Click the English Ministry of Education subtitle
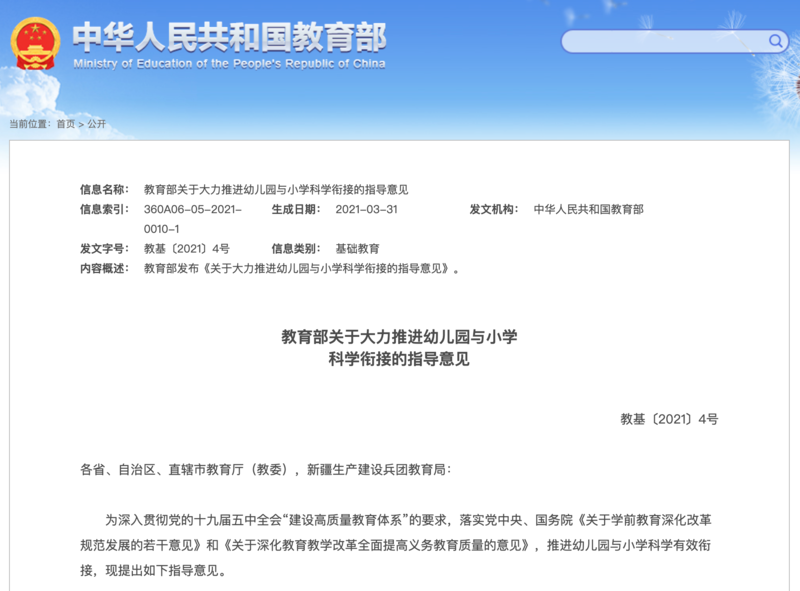This screenshot has width=800, height=591. [x=229, y=63]
